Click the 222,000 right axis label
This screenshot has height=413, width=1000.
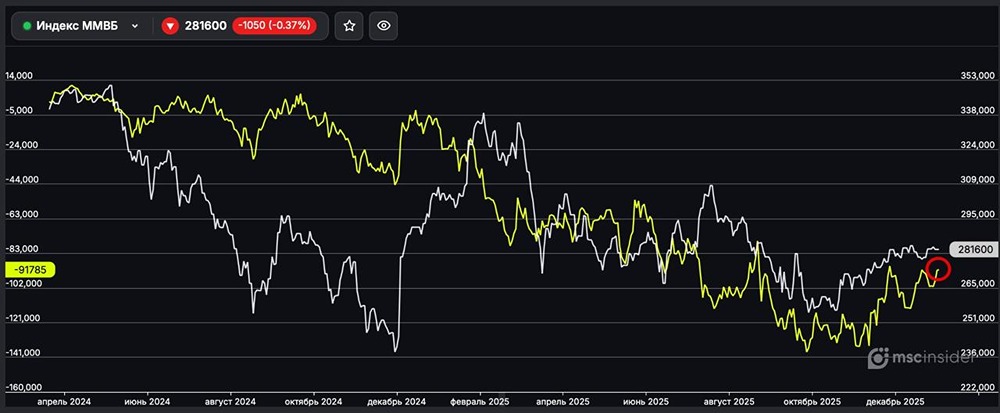pos(976,388)
